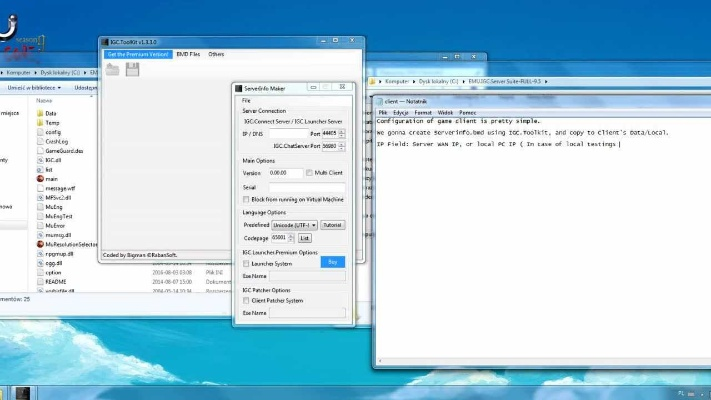Select the MuEngTest file name

tap(59, 216)
